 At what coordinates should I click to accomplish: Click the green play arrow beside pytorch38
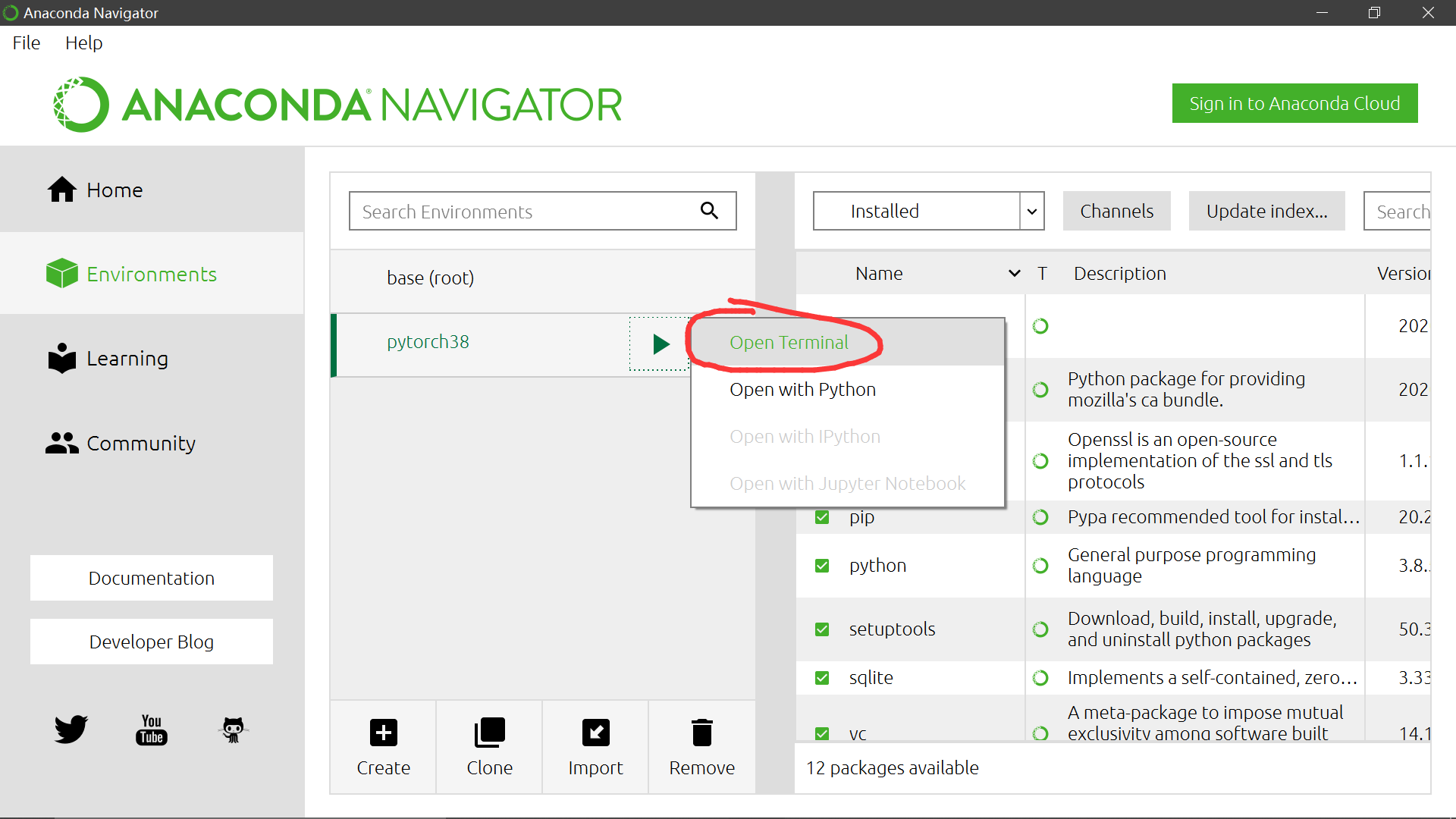click(x=661, y=344)
